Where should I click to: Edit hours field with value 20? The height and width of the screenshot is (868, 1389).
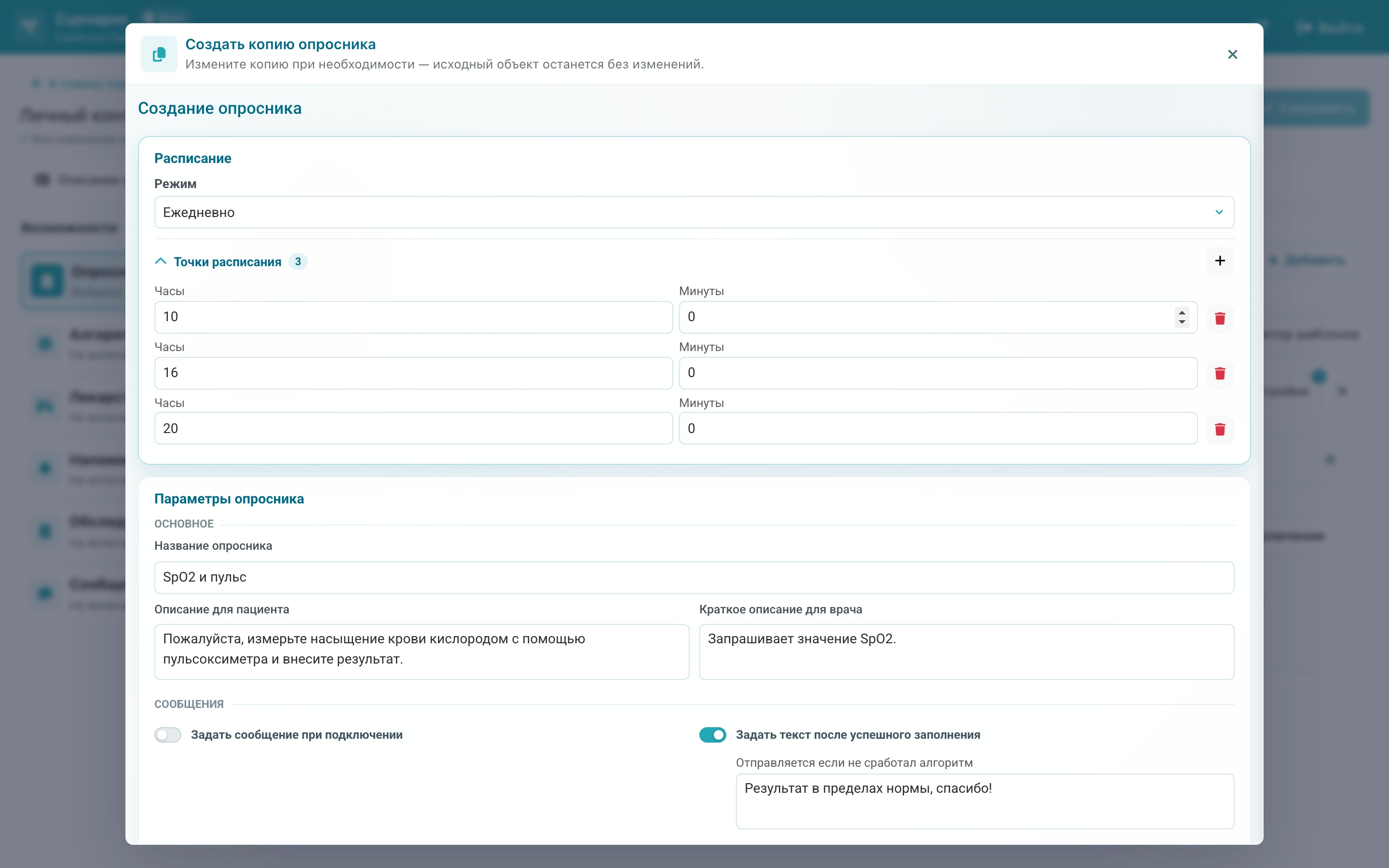[x=413, y=428]
